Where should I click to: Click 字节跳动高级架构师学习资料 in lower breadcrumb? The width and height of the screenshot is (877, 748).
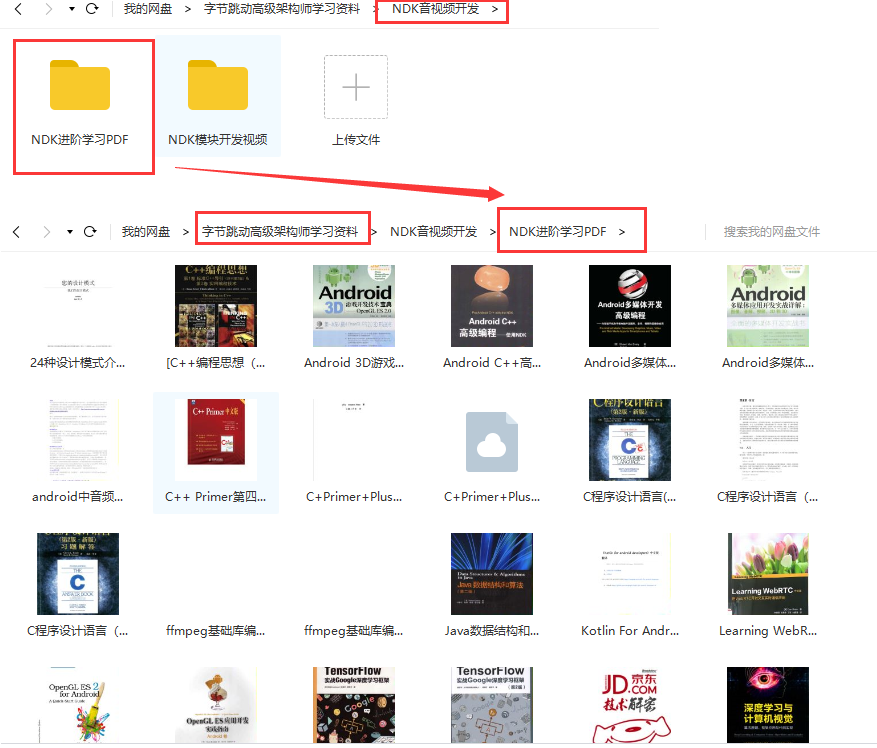pos(280,232)
